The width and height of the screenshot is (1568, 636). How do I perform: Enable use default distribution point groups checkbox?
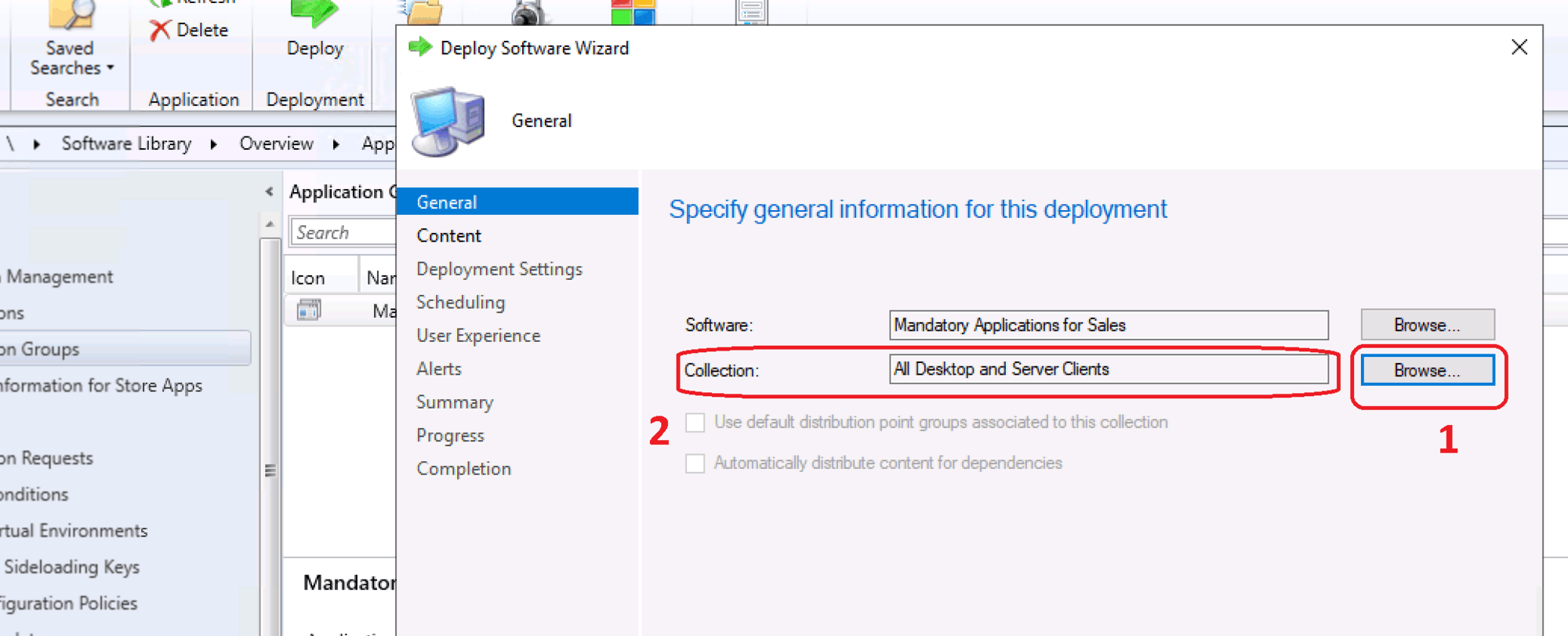click(x=695, y=423)
